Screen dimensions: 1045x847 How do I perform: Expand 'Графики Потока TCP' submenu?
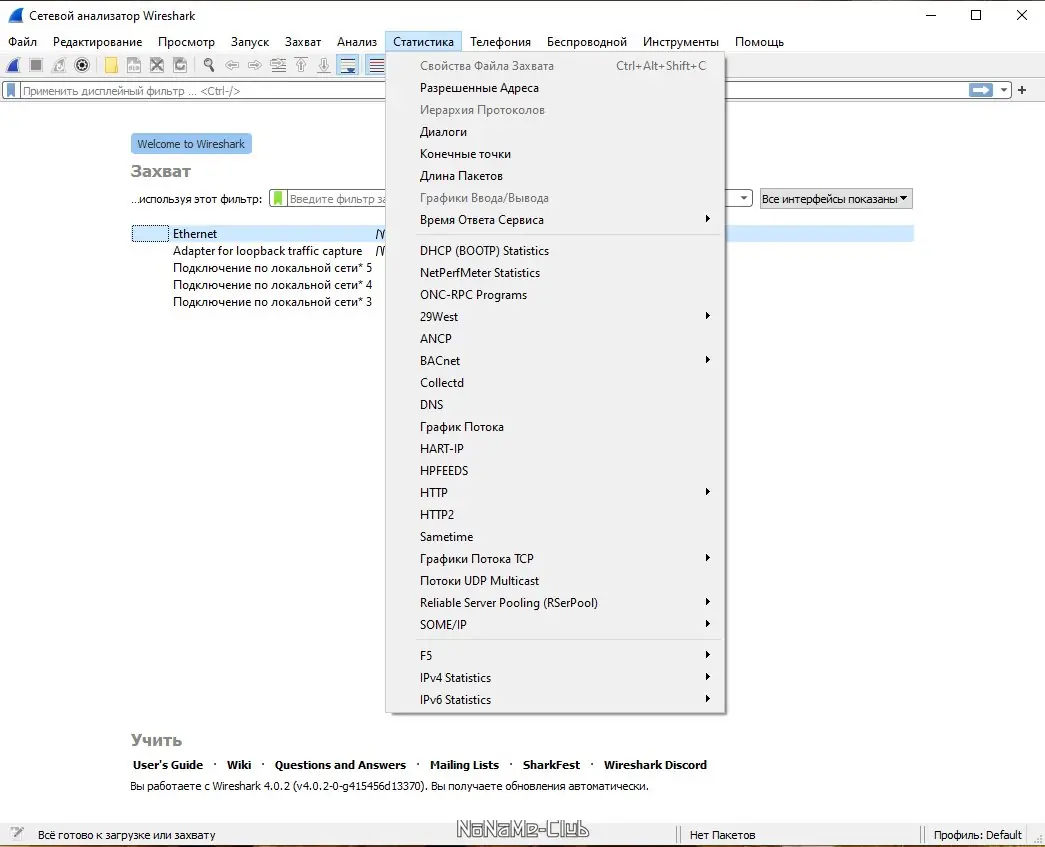point(555,558)
